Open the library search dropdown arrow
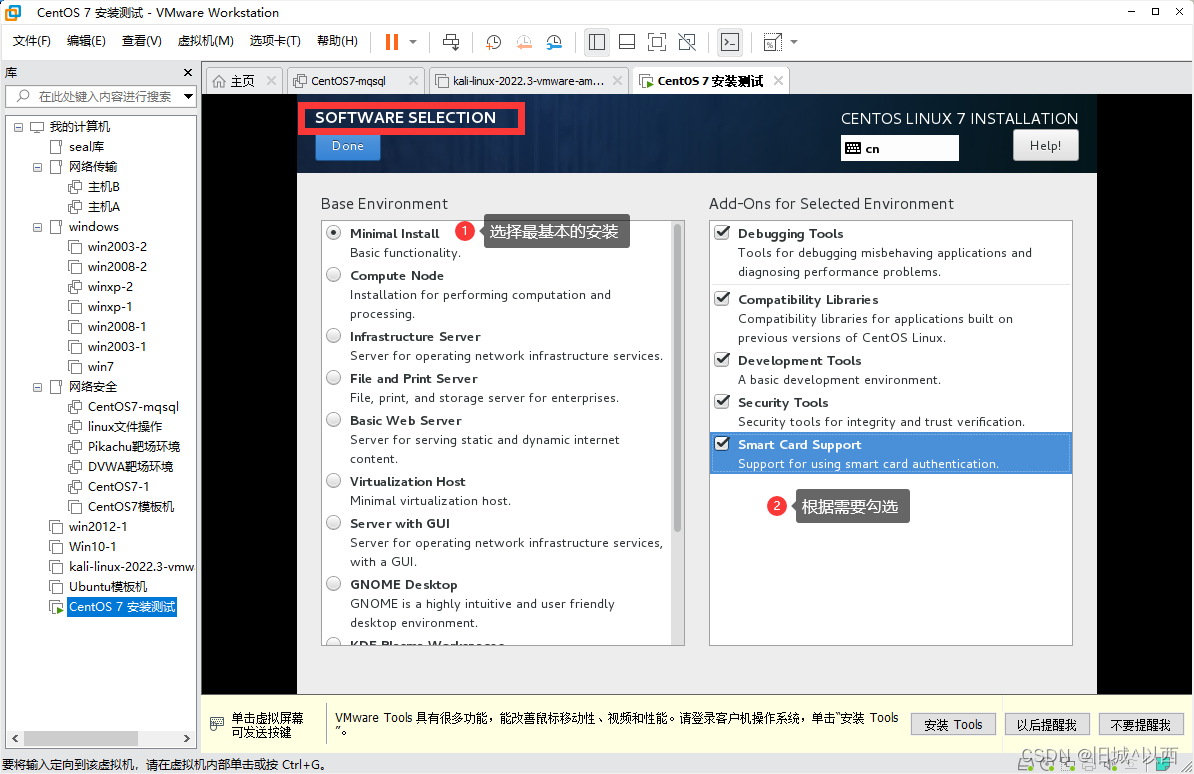 (188, 97)
